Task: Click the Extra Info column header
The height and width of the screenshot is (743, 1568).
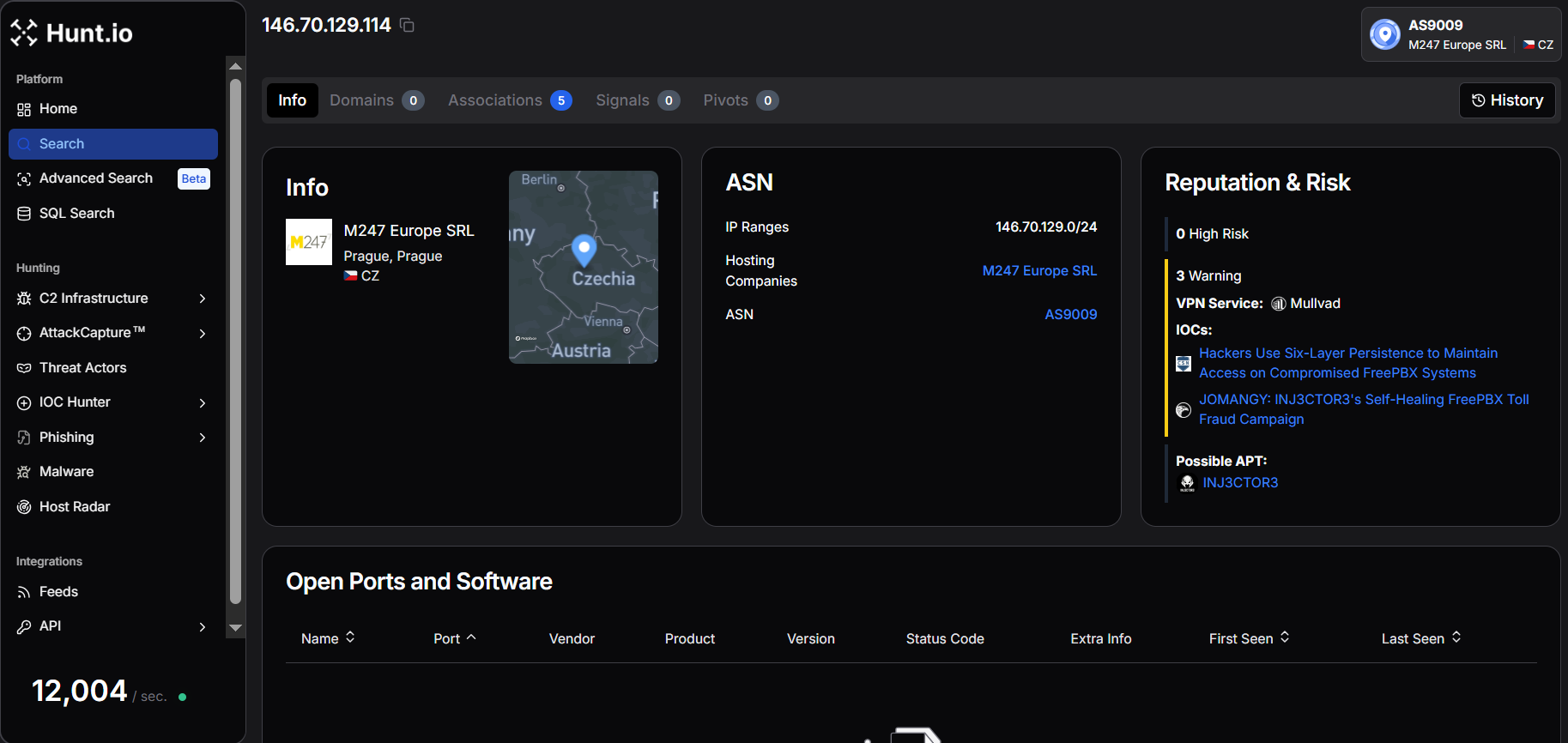Action: [1101, 639]
